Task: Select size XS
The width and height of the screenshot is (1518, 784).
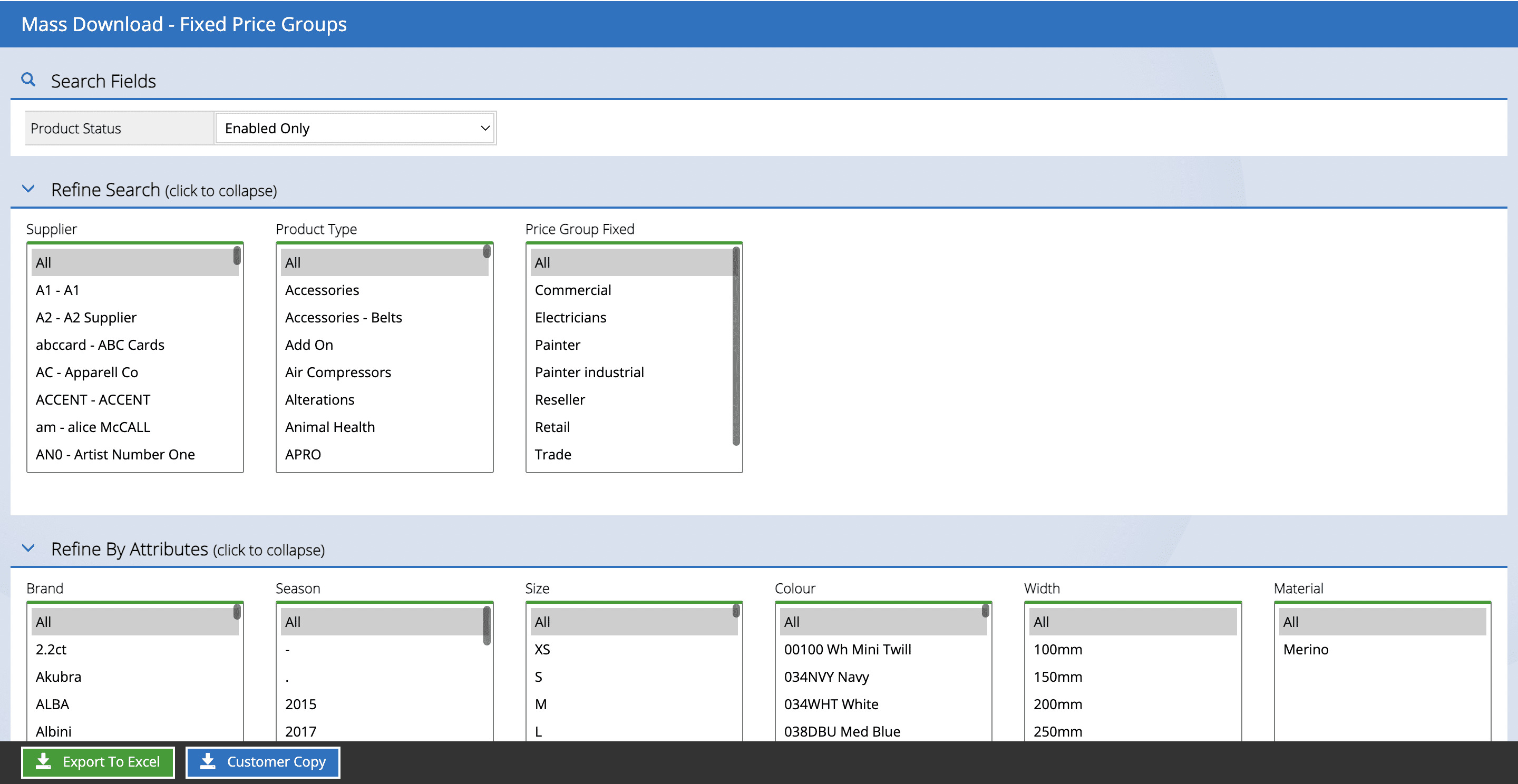Action: [x=634, y=649]
